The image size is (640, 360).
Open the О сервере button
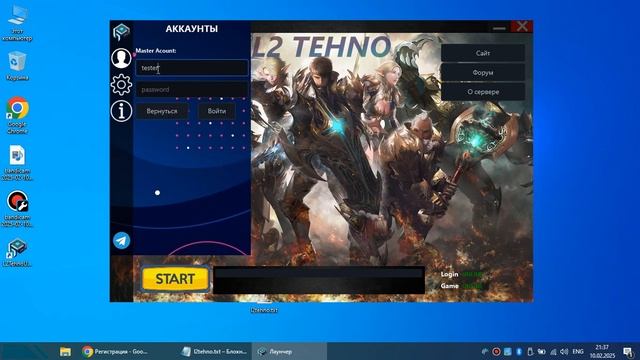(x=483, y=92)
